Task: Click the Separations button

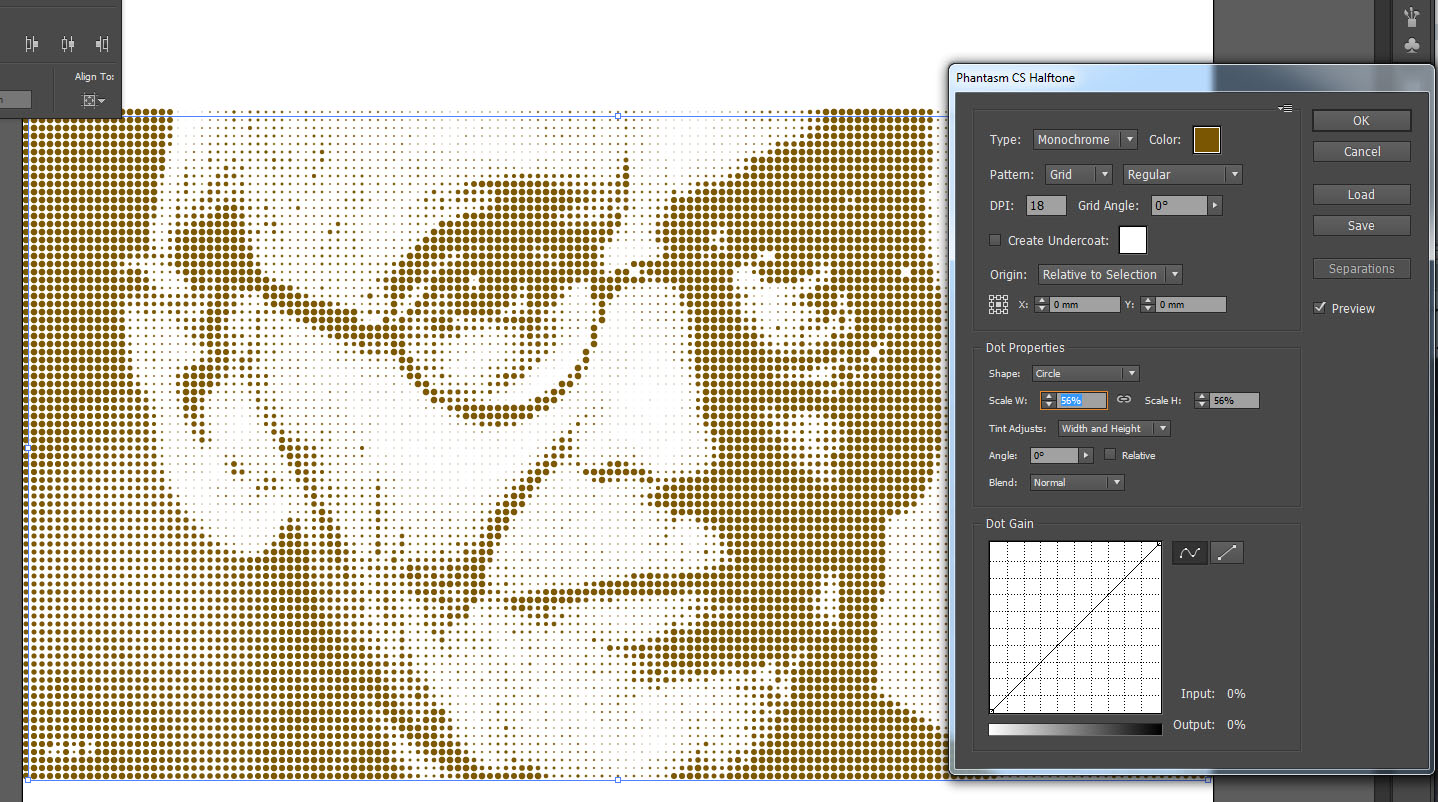Action: [1361, 269]
